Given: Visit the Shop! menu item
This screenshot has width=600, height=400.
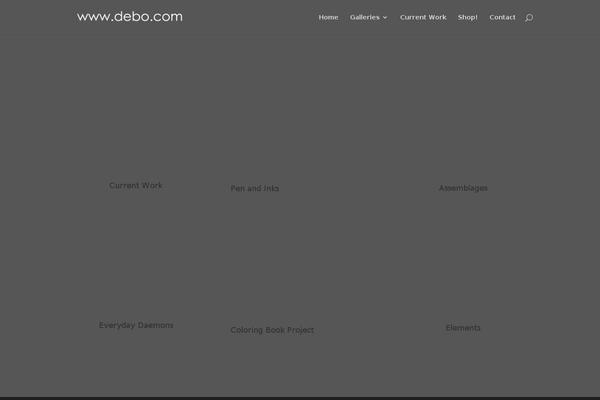Looking at the screenshot, I should pyautogui.click(x=468, y=17).
